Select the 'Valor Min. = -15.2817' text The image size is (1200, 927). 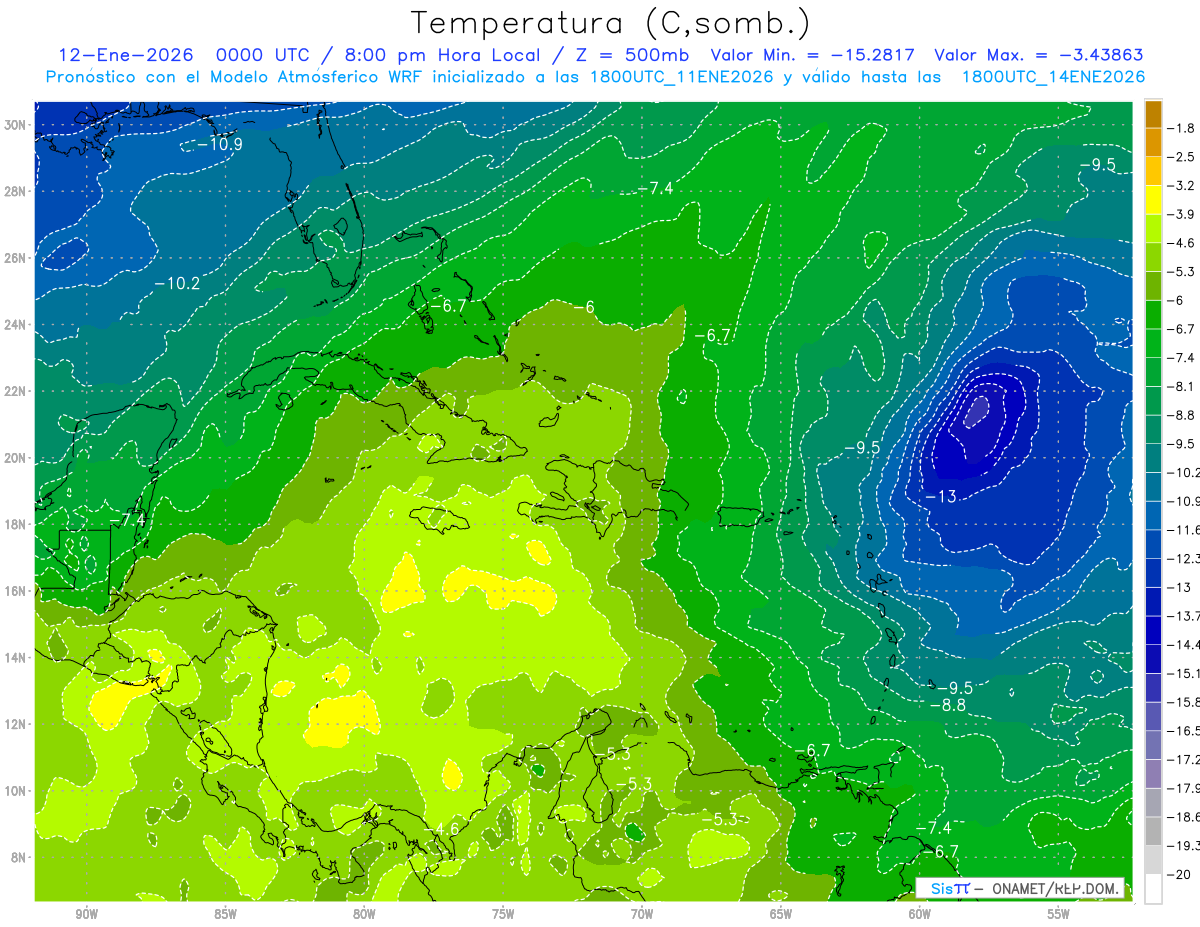point(811,55)
